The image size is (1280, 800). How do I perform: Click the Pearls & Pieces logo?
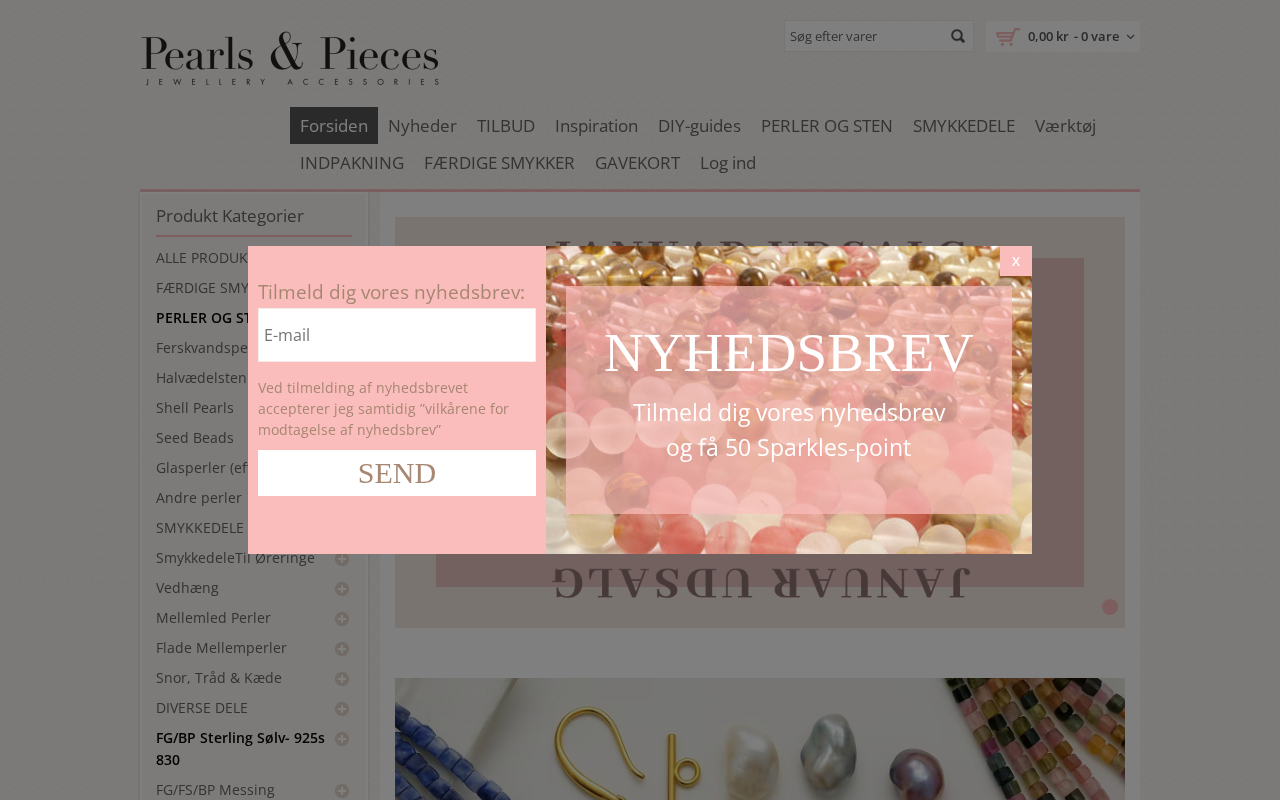point(290,58)
